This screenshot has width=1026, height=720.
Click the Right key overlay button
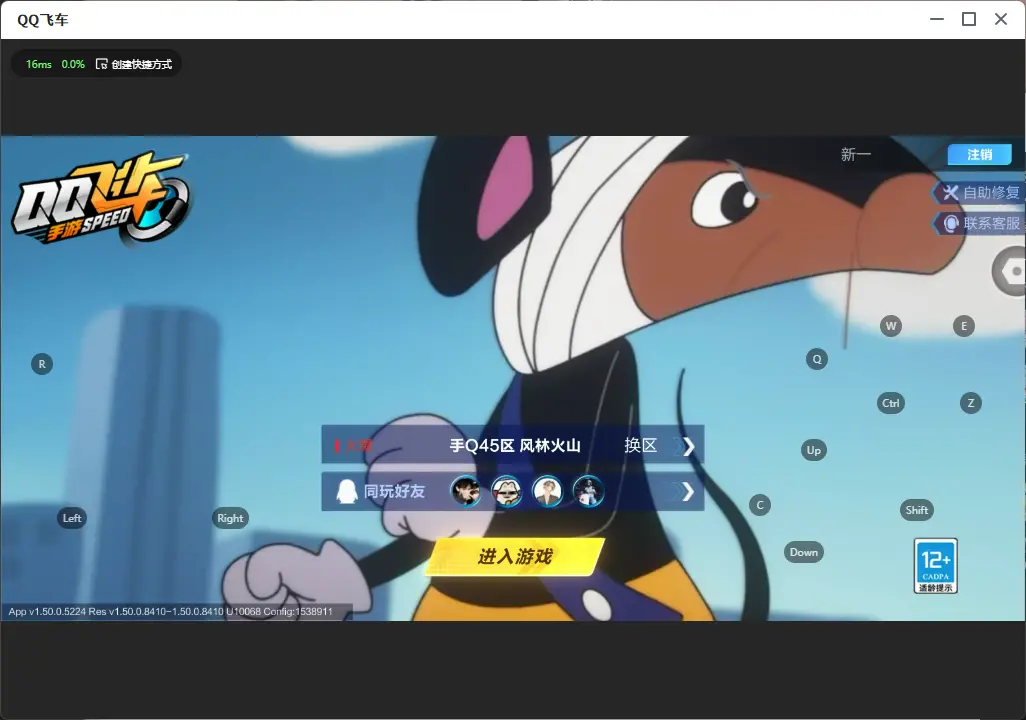click(x=230, y=518)
